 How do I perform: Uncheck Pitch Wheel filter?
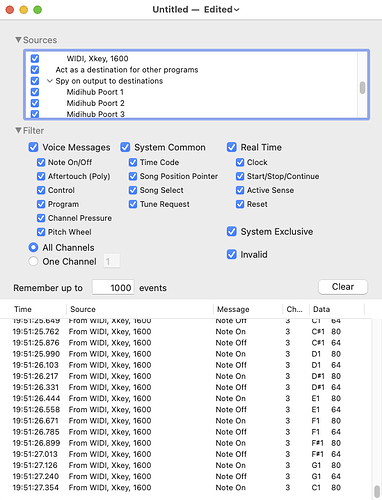[x=41, y=232]
